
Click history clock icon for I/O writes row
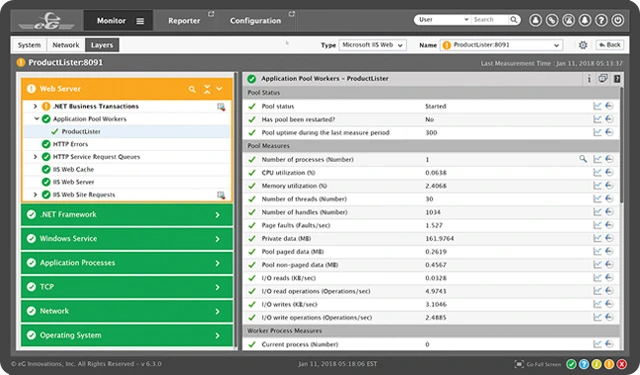click(x=609, y=304)
